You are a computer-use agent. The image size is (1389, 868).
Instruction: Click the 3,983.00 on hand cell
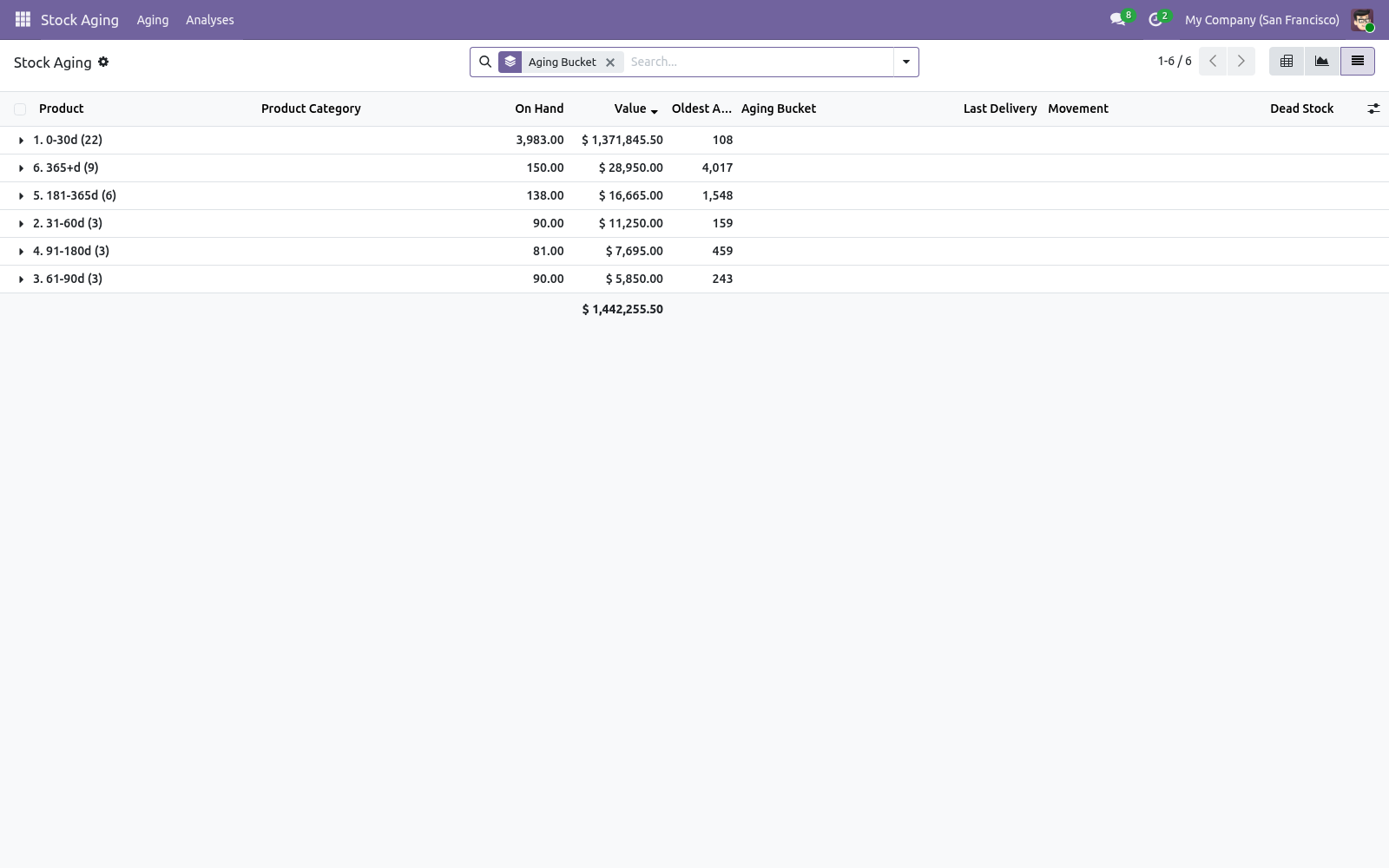540,140
